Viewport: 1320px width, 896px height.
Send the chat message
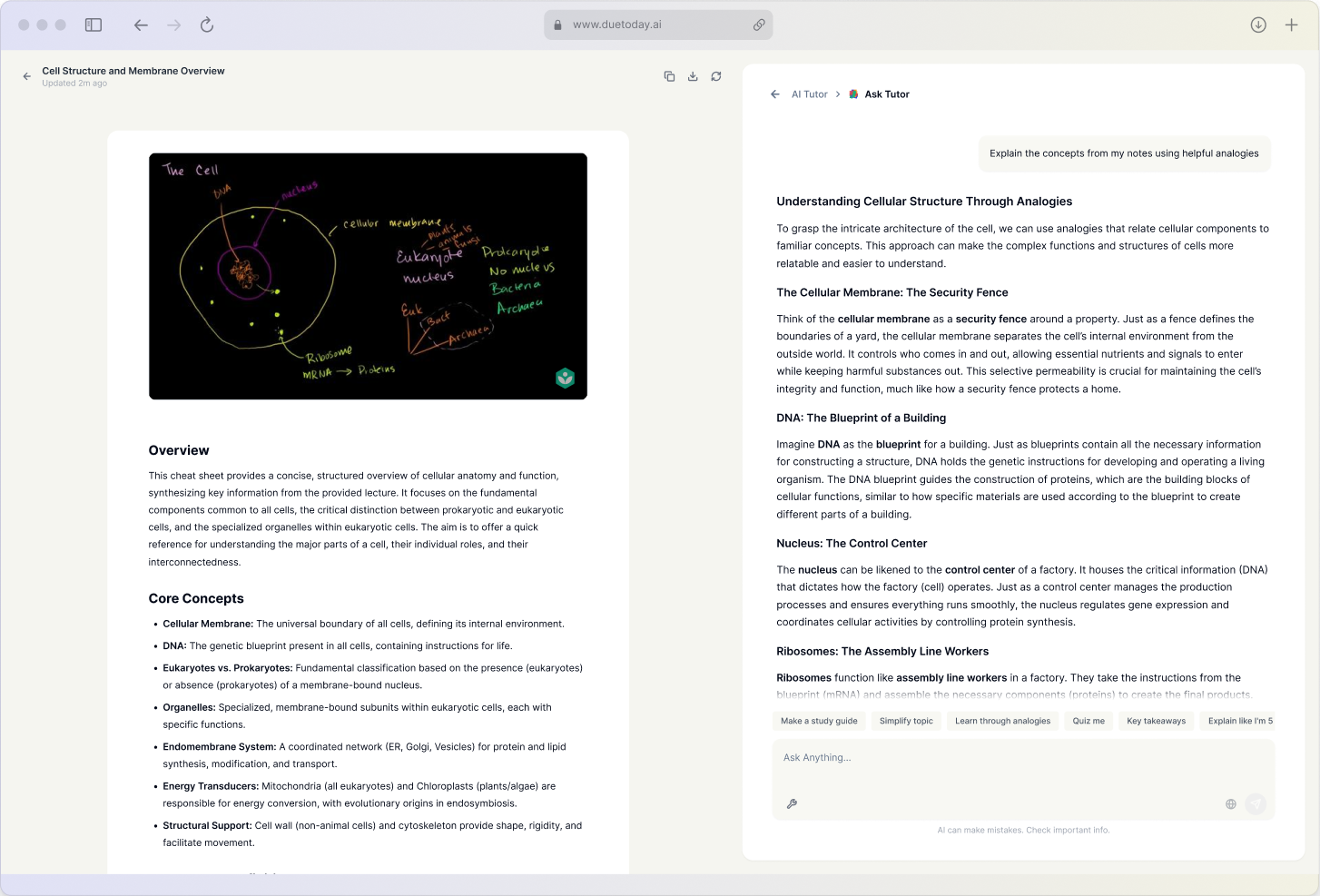pyautogui.click(x=1256, y=803)
